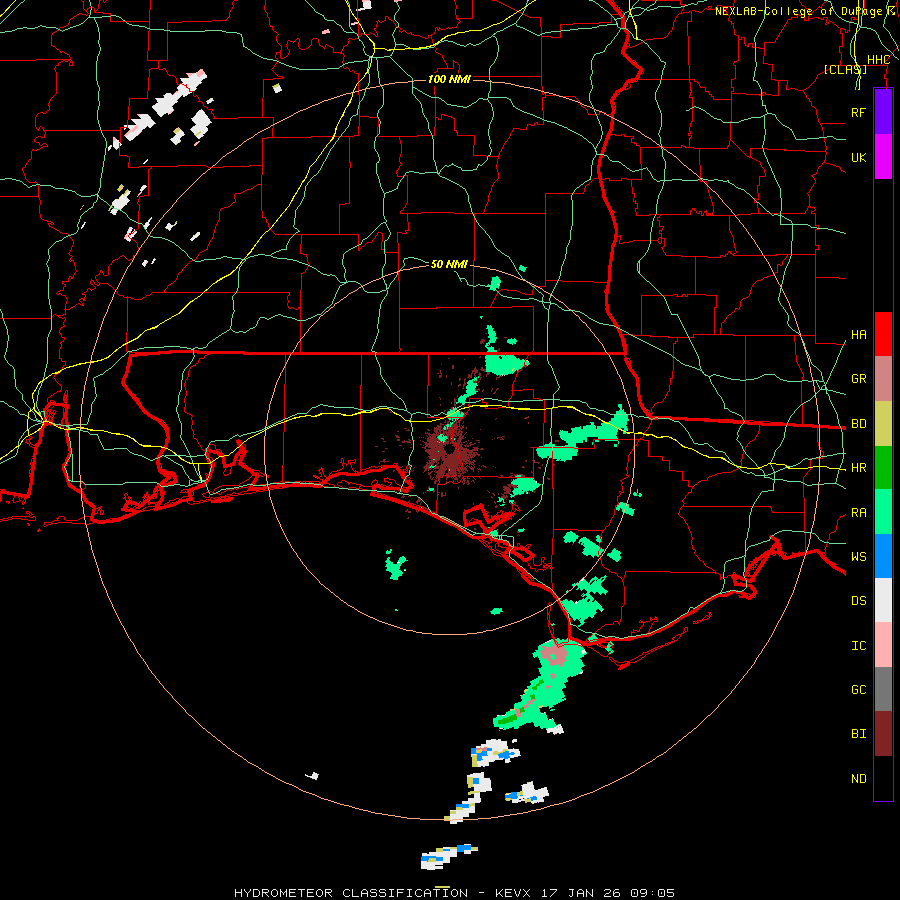Click the BD legend label
The width and height of the screenshot is (900, 900).
tap(858, 424)
